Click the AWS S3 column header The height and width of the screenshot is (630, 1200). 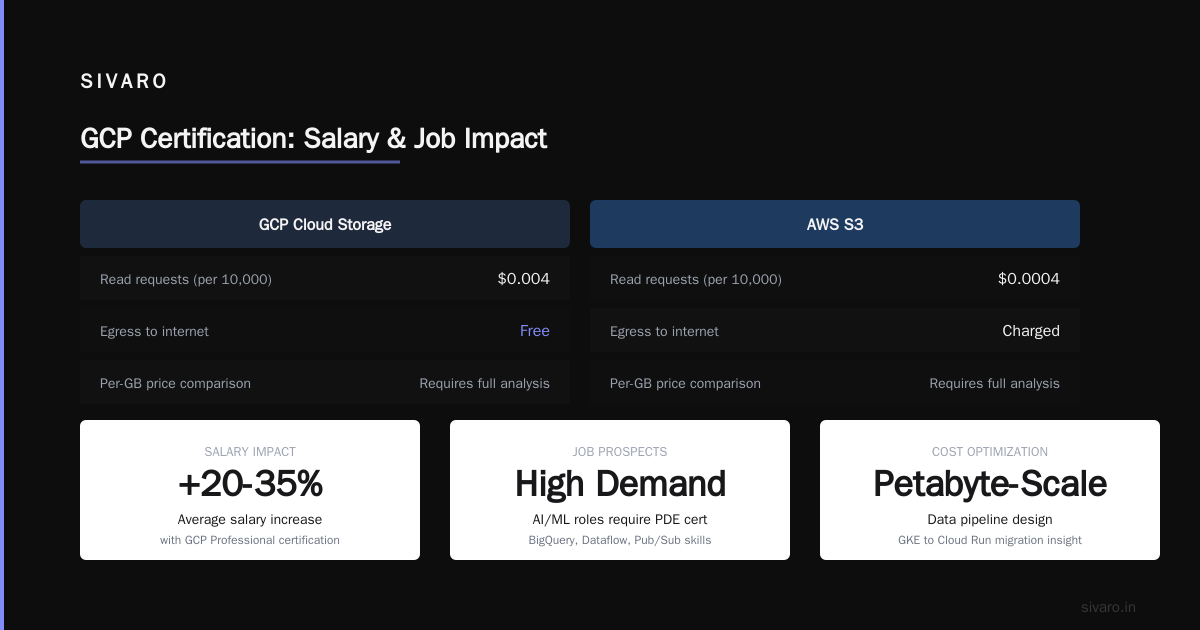point(835,224)
